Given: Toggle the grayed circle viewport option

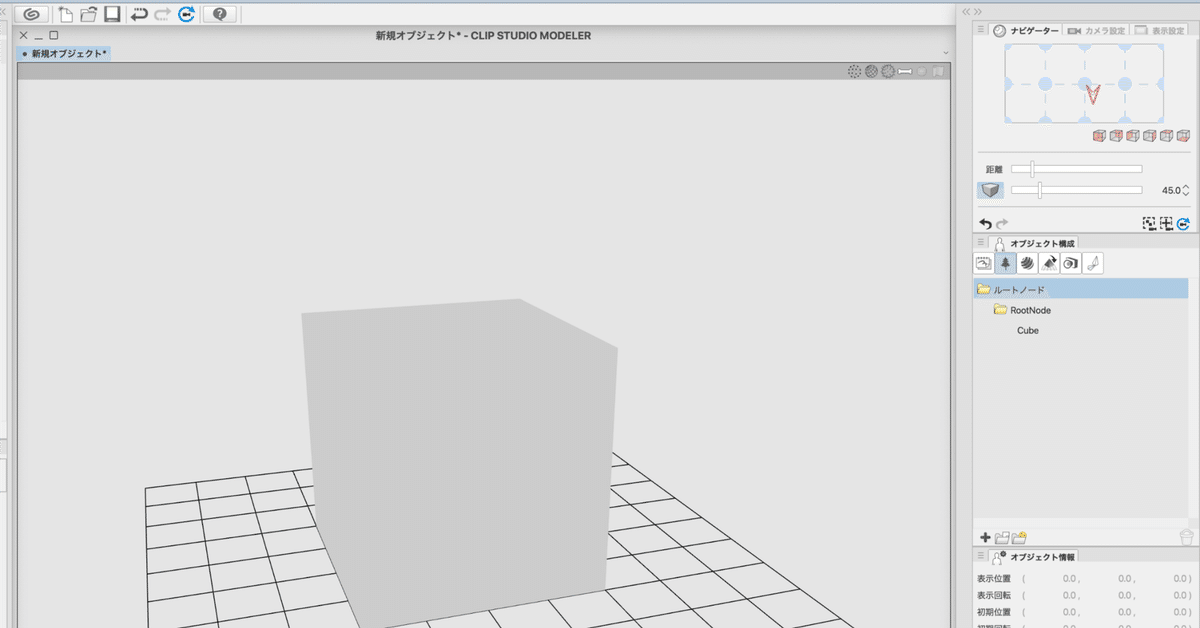Looking at the screenshot, I should (x=922, y=71).
